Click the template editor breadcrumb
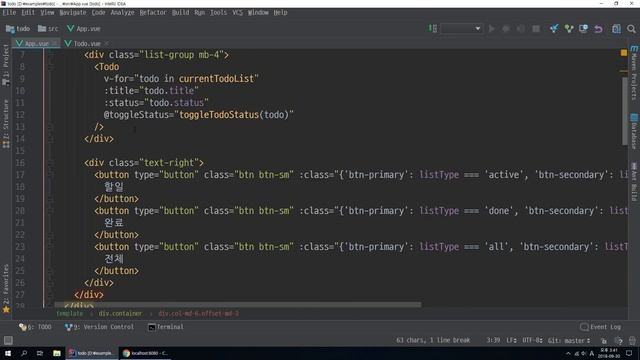 (x=69, y=313)
